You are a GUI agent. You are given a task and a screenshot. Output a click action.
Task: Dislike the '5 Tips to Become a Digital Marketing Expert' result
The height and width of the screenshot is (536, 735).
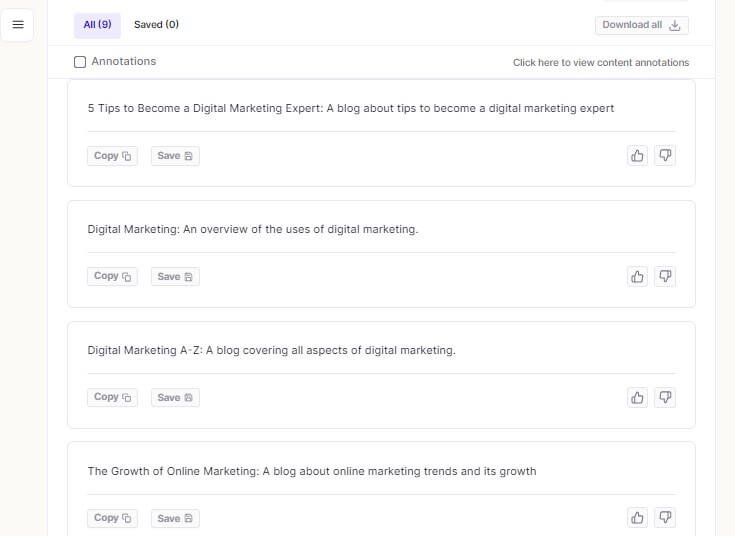665,156
